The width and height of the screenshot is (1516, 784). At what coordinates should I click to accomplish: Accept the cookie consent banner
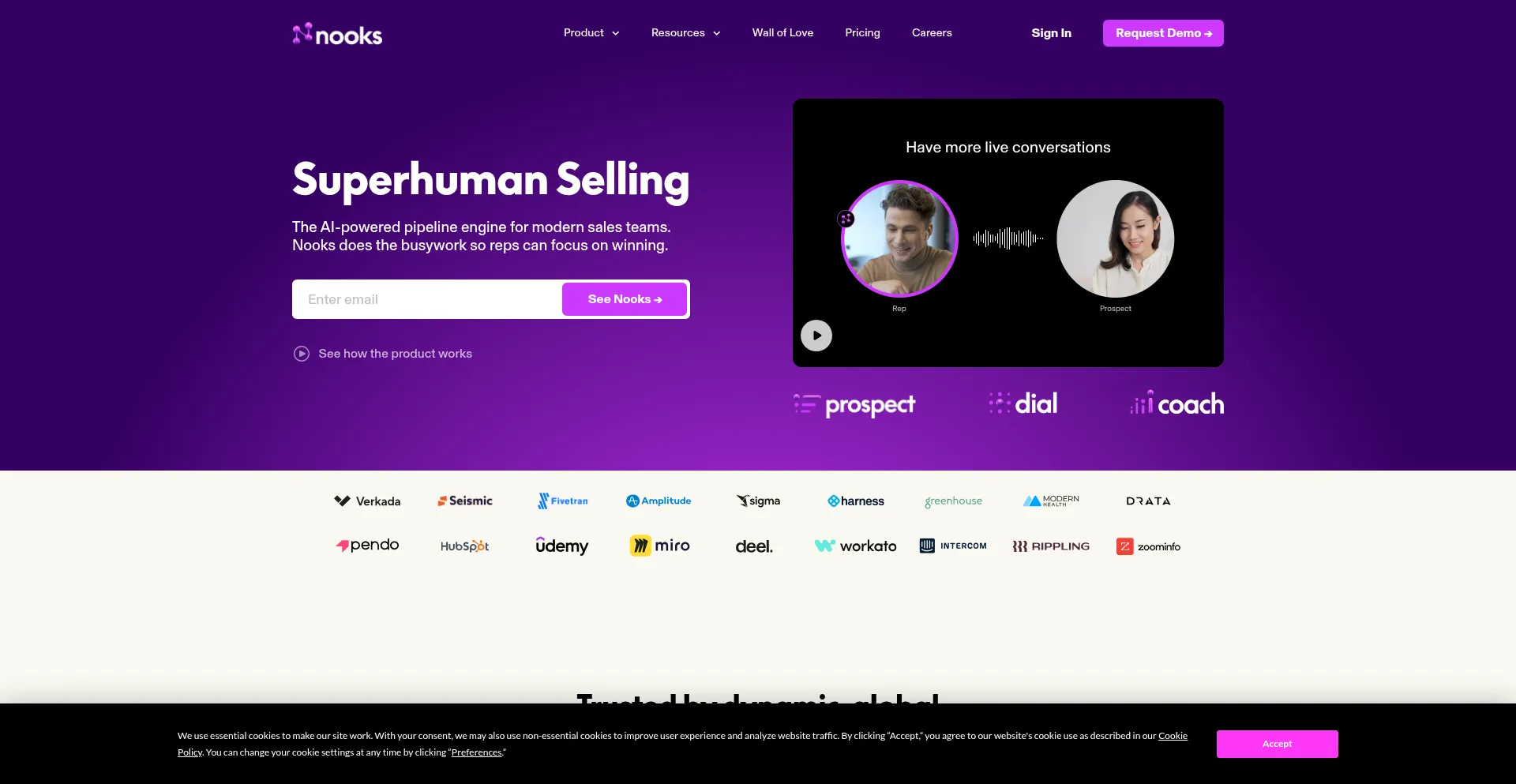coord(1277,744)
